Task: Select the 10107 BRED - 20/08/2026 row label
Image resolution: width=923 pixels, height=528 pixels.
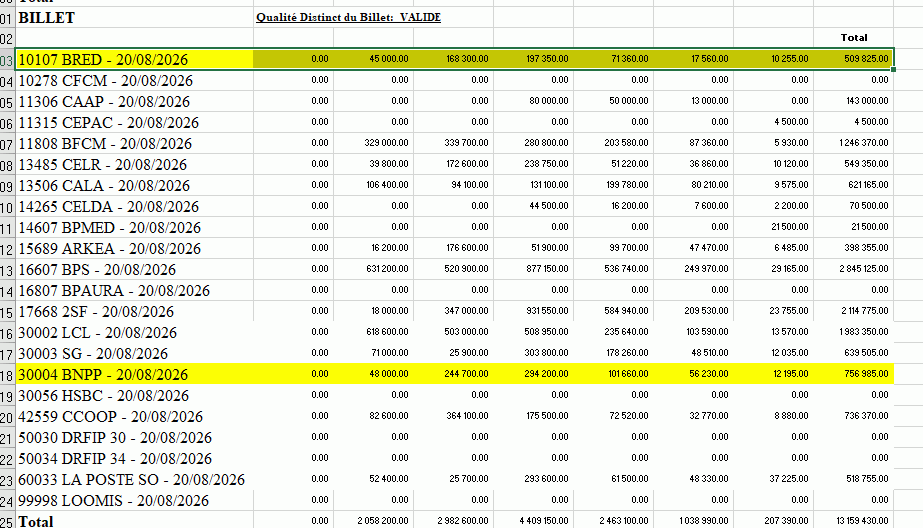Action: click(x=135, y=59)
